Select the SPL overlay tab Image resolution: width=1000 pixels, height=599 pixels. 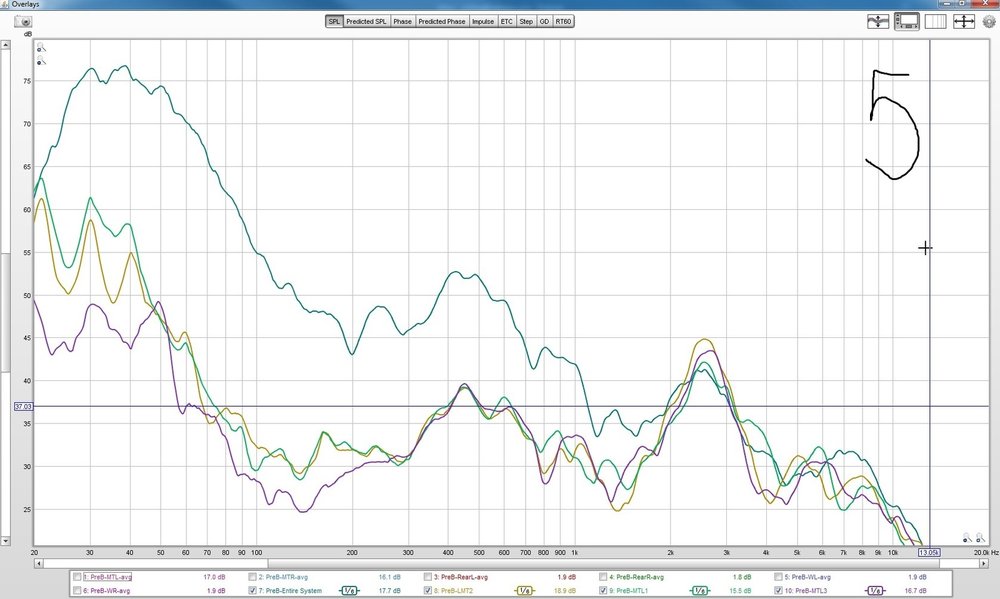(x=334, y=21)
